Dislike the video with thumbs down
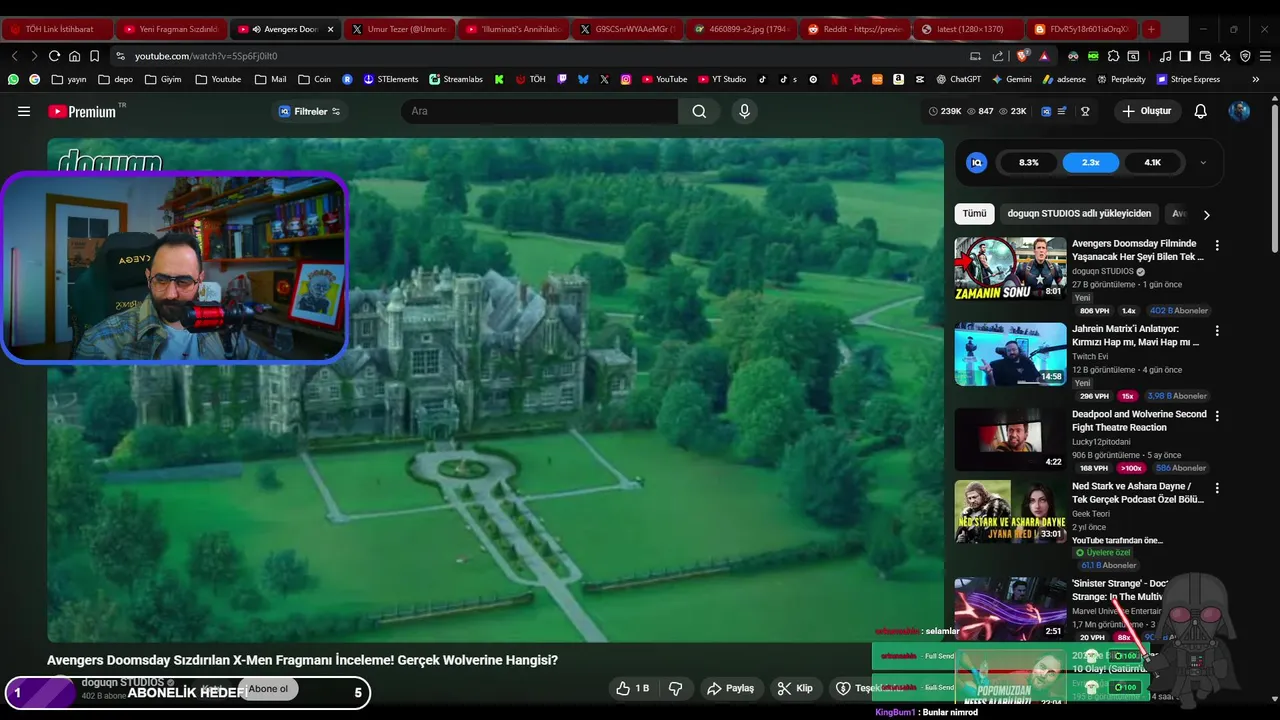Screen dimensions: 1280x720 [675, 688]
